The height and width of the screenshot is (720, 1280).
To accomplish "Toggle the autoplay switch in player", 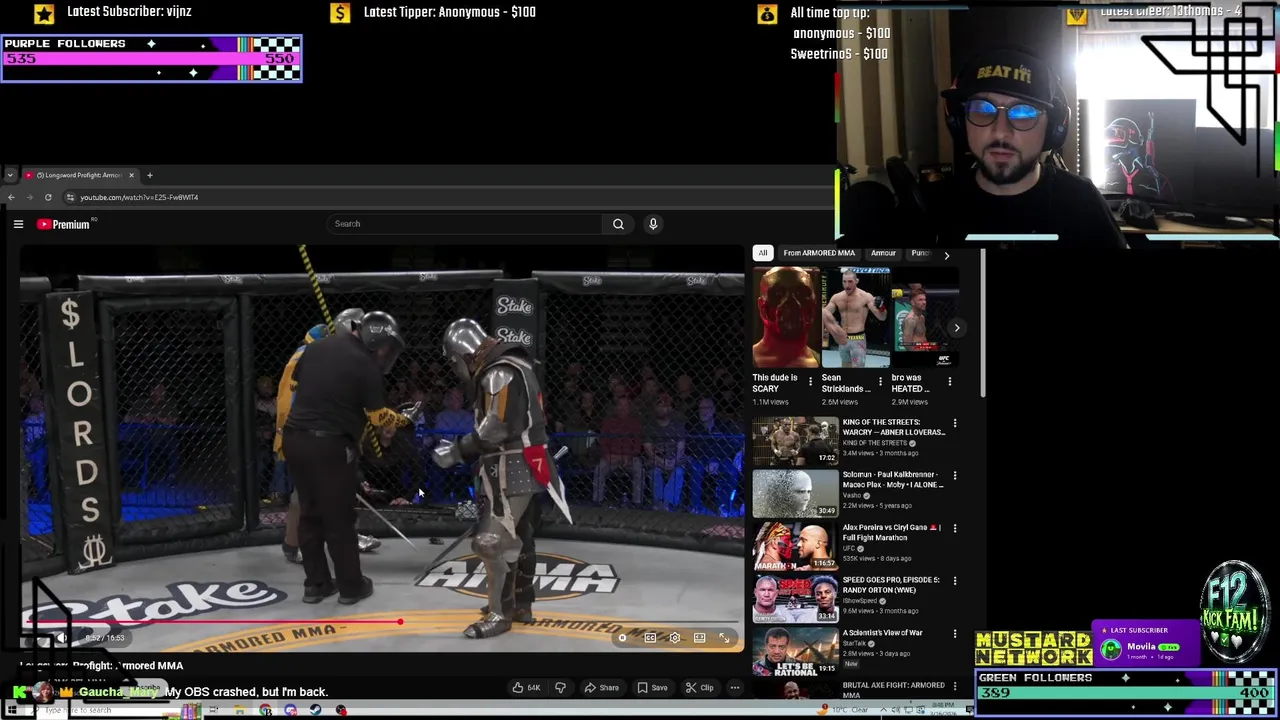I will pos(622,638).
